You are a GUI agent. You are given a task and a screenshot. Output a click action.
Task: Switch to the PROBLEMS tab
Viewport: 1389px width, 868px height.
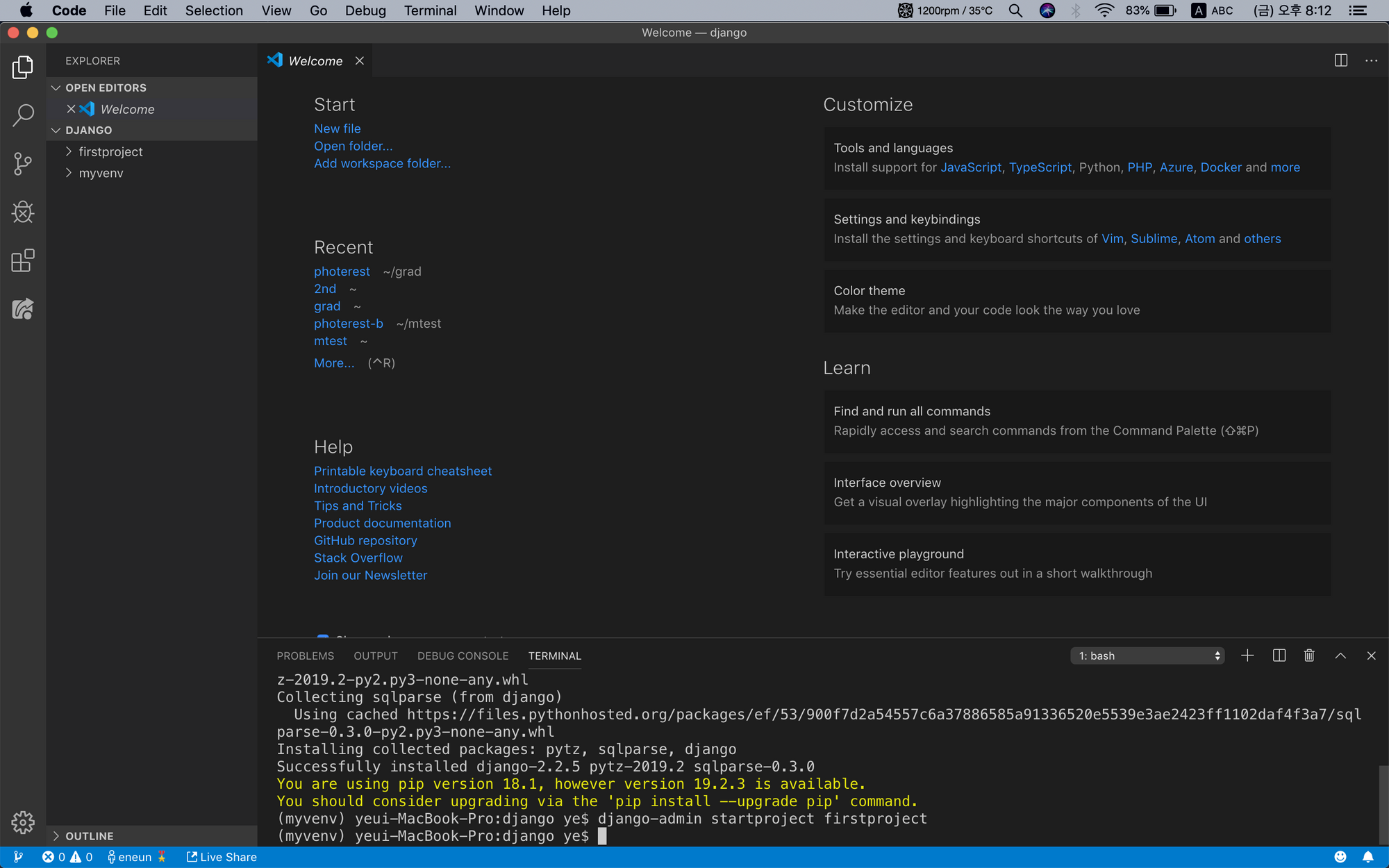[305, 656]
